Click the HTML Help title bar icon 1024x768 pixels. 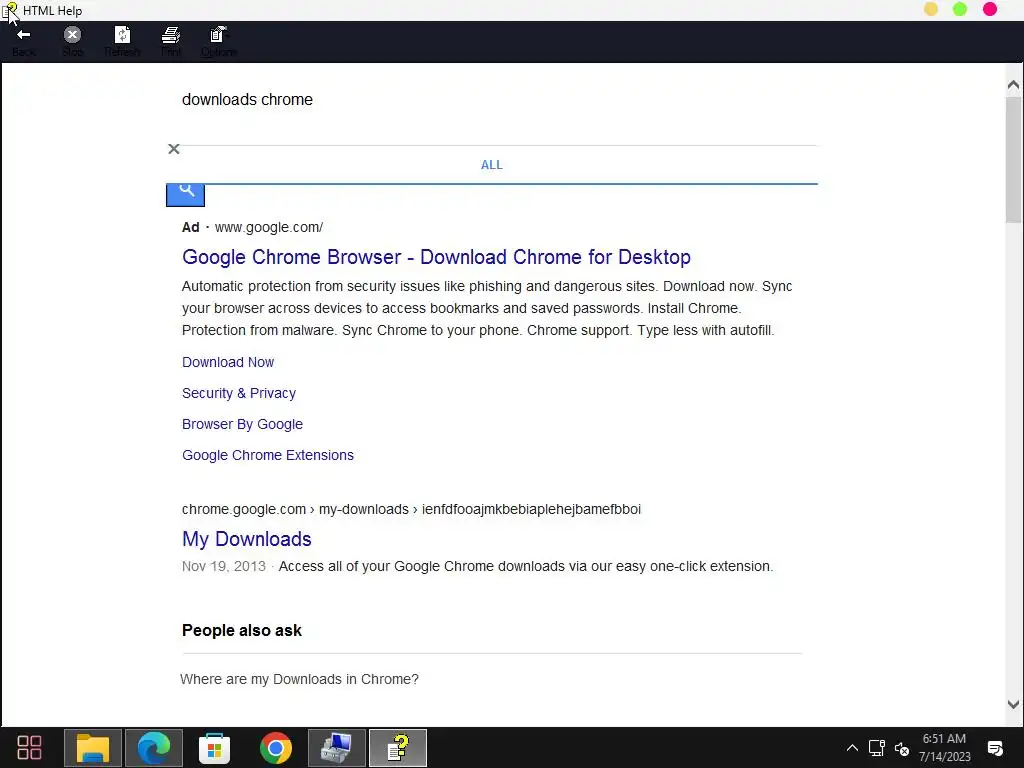tap(10, 10)
